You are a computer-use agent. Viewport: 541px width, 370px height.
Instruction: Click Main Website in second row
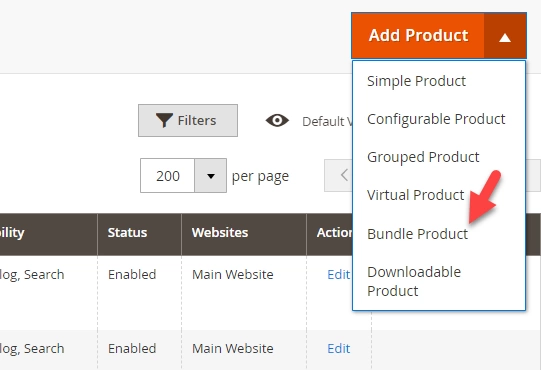pos(233,349)
